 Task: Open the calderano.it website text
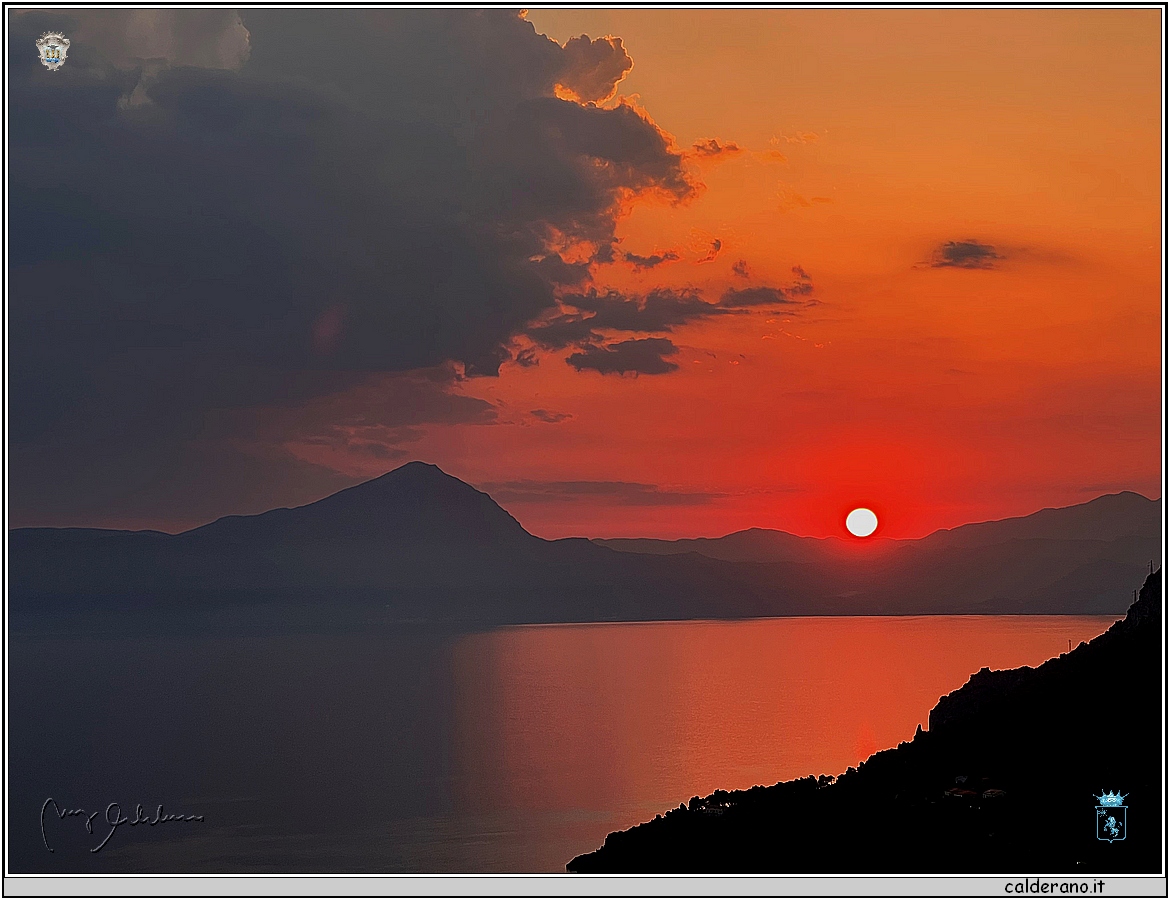(1054, 886)
